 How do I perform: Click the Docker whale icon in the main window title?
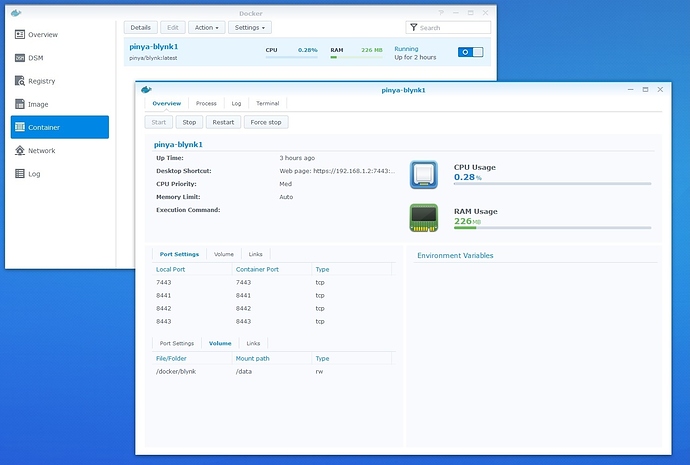point(16,13)
